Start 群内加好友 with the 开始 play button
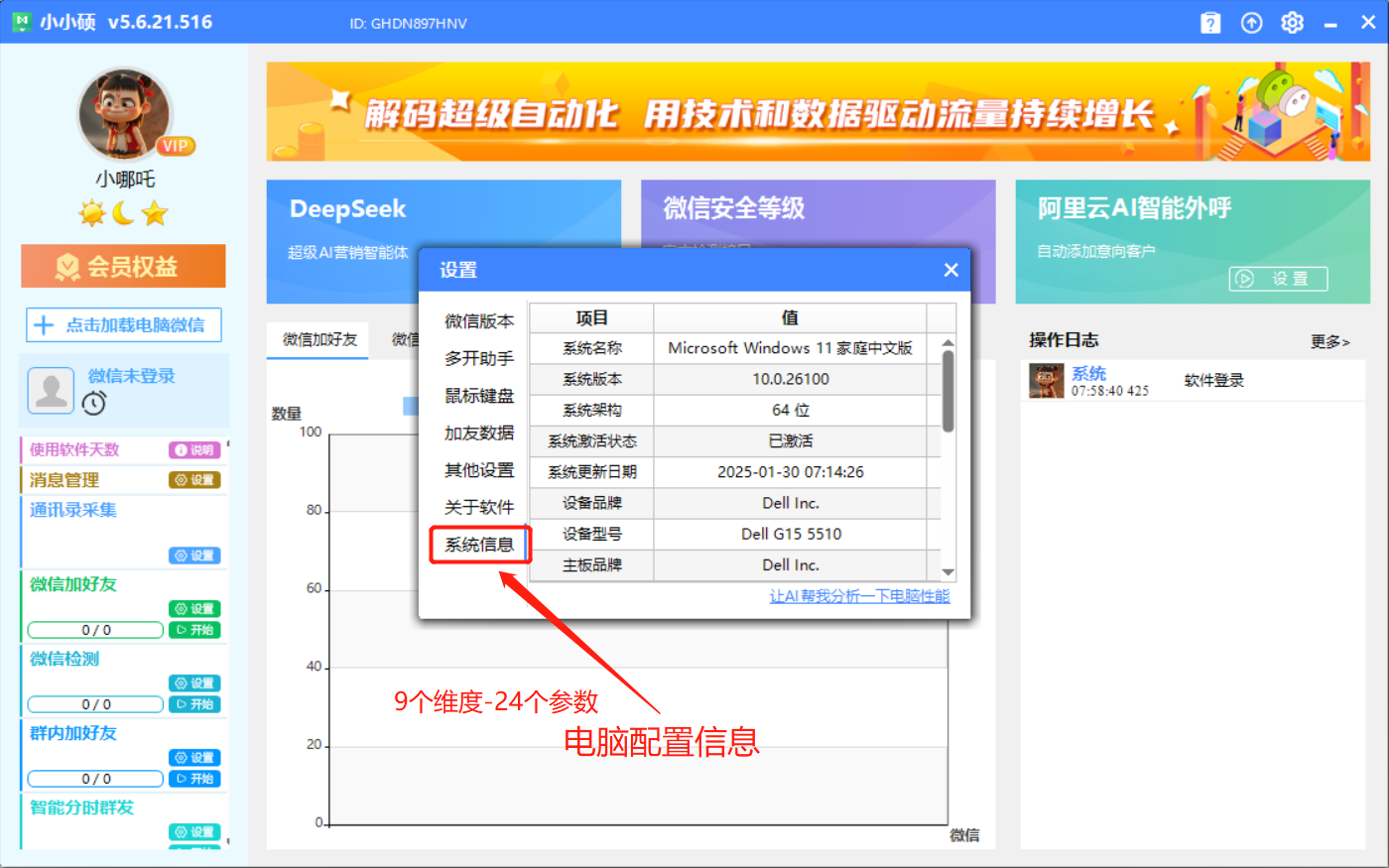The image size is (1389, 868). pos(194,779)
